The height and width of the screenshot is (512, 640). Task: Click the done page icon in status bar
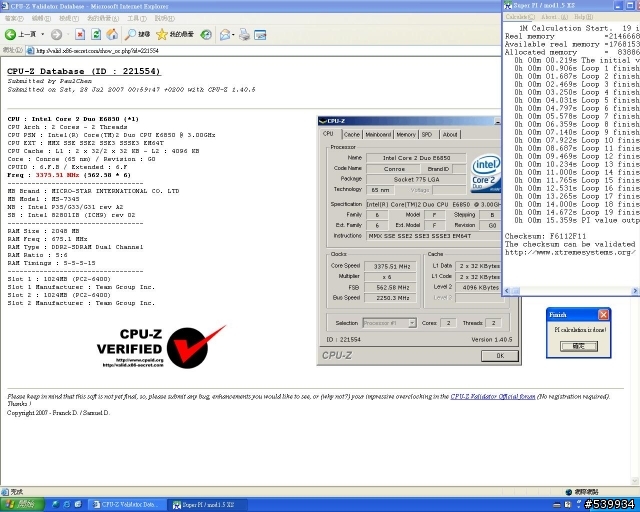[x=5, y=492]
